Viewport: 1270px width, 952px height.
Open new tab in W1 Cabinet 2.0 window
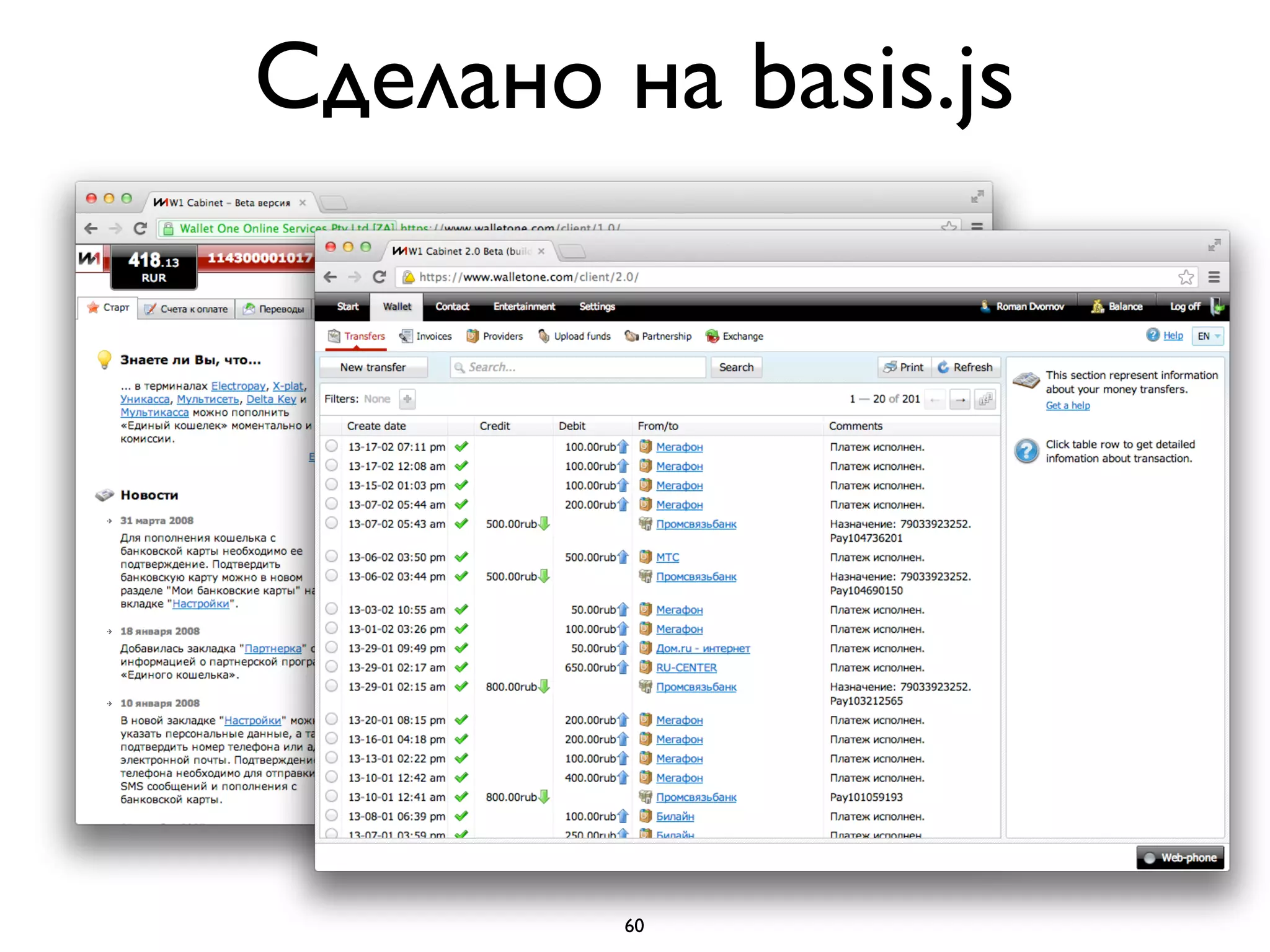[572, 251]
